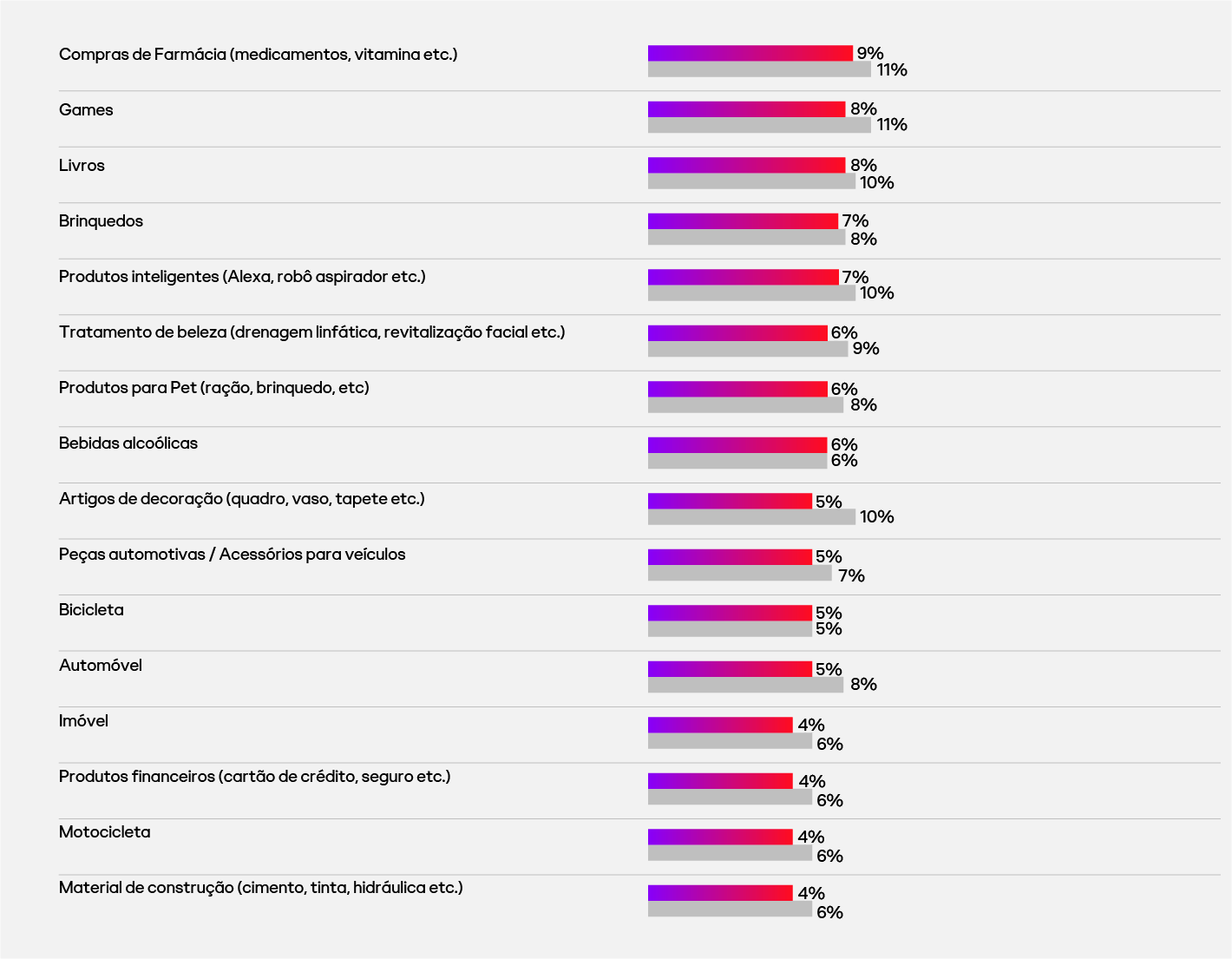Click the 11% value beside the Games gray bar
Viewport: 1232px width, 959px height.
(x=891, y=125)
